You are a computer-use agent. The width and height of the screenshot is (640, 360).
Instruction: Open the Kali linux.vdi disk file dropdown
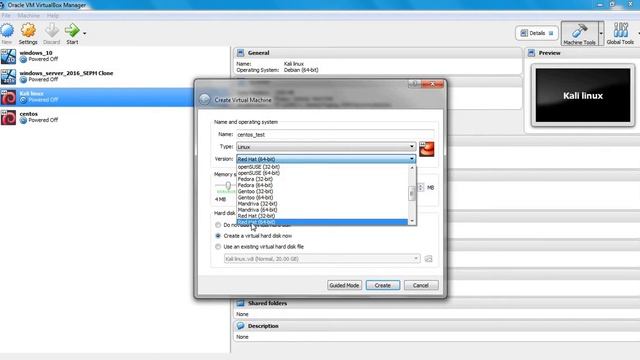pyautogui.click(x=322, y=259)
